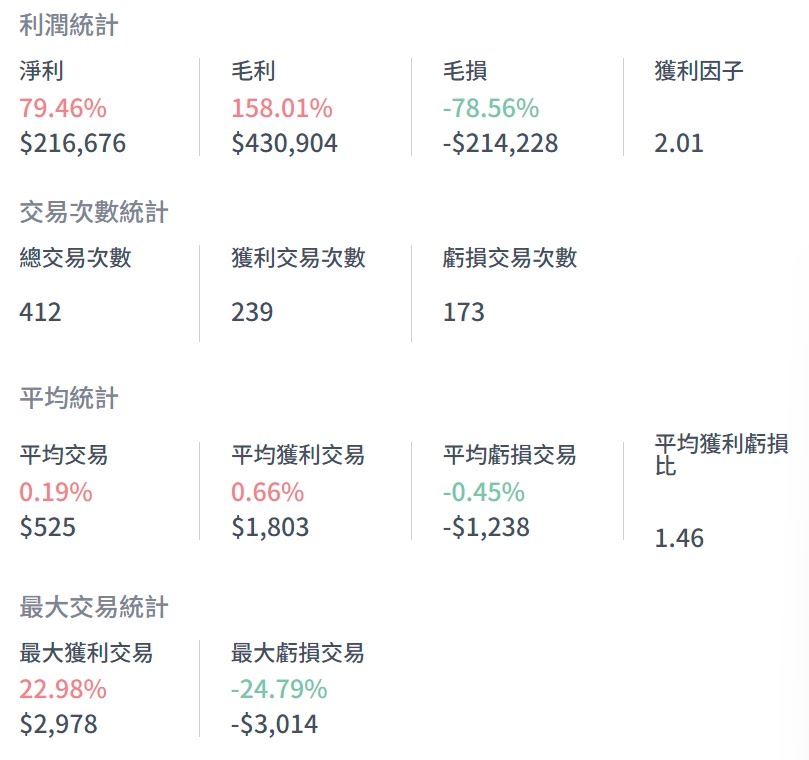This screenshot has width=809, height=760.
Task: Click the 平均獲利虧損比 value 1.46
Action: click(679, 539)
